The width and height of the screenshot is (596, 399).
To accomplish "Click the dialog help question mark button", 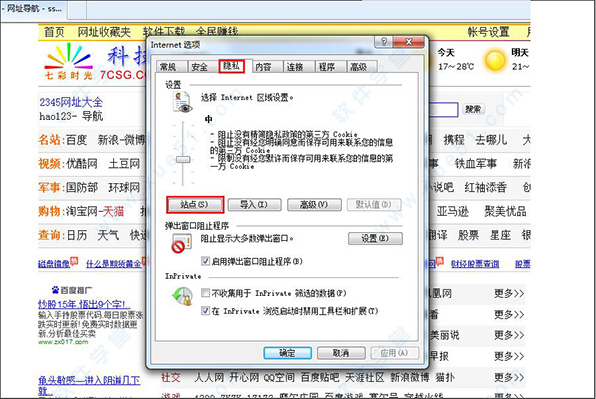I will pos(384,41).
